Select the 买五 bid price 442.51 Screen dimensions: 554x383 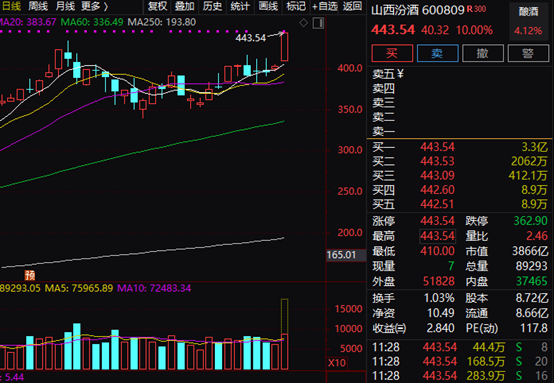(x=437, y=204)
